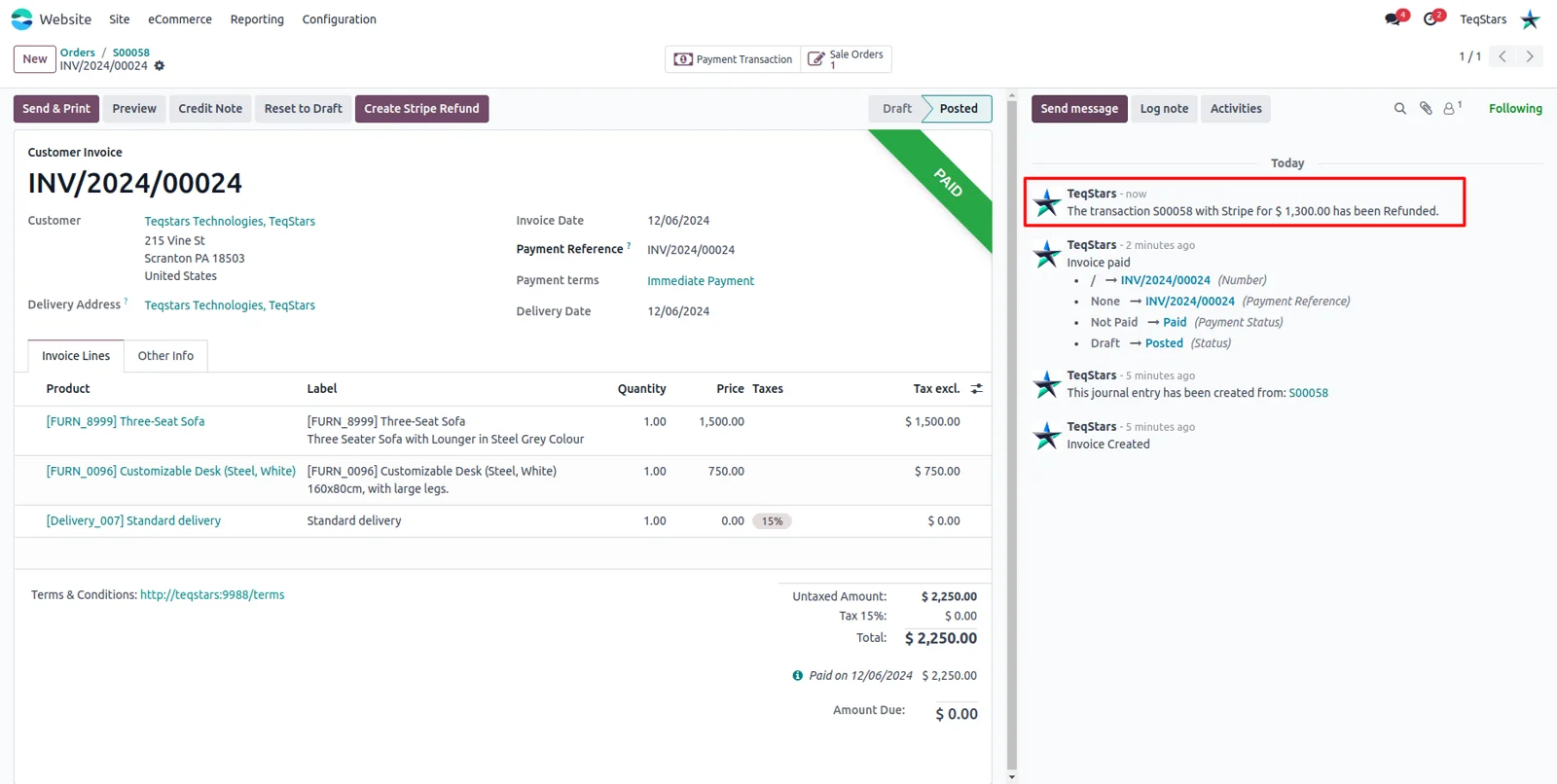This screenshot has height=784, width=1557.
Task: Click Log note button
Action: (x=1164, y=109)
